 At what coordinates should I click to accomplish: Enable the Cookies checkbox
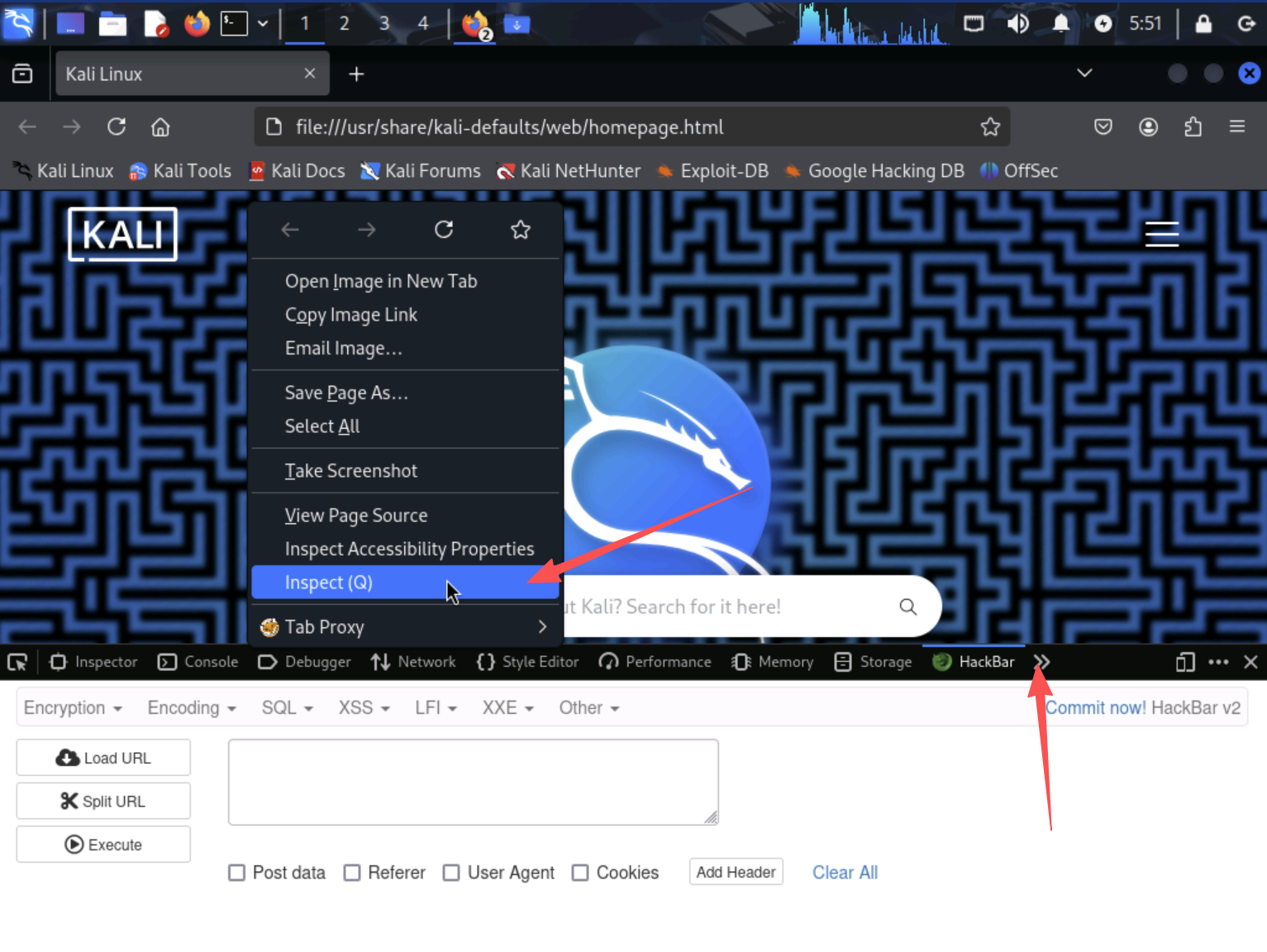coord(580,873)
